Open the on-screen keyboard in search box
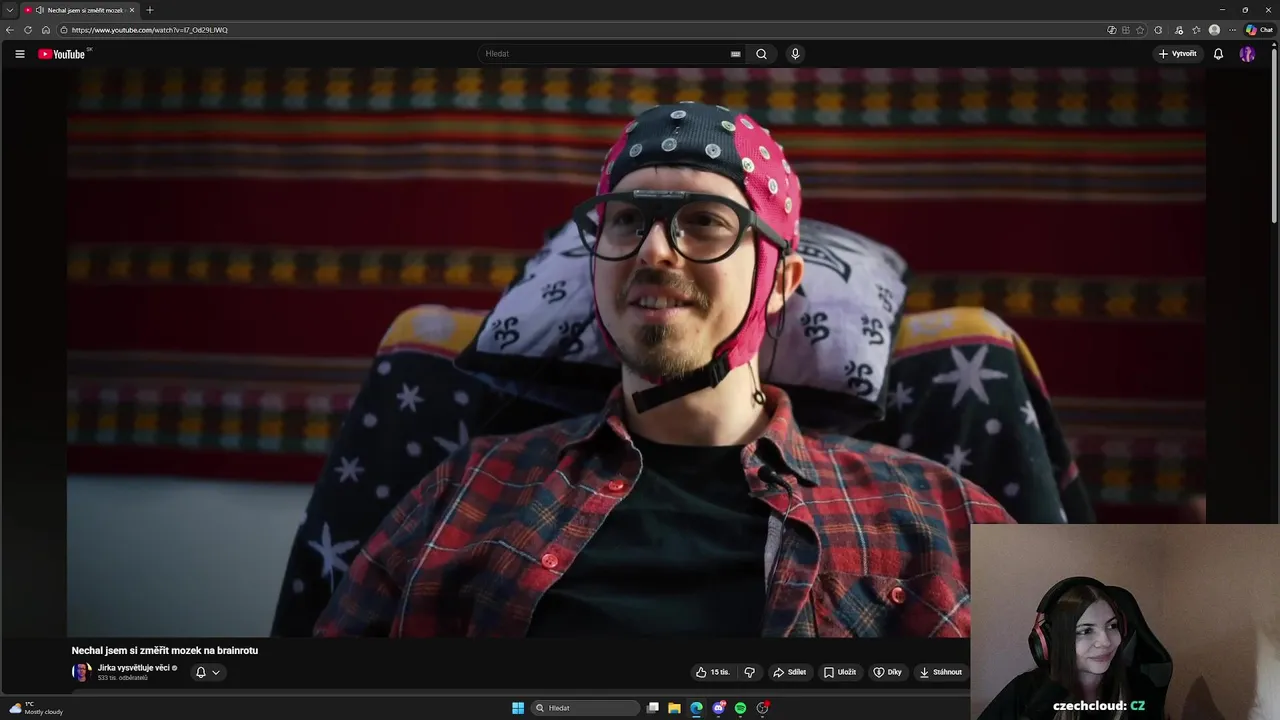1280x720 pixels. point(736,54)
